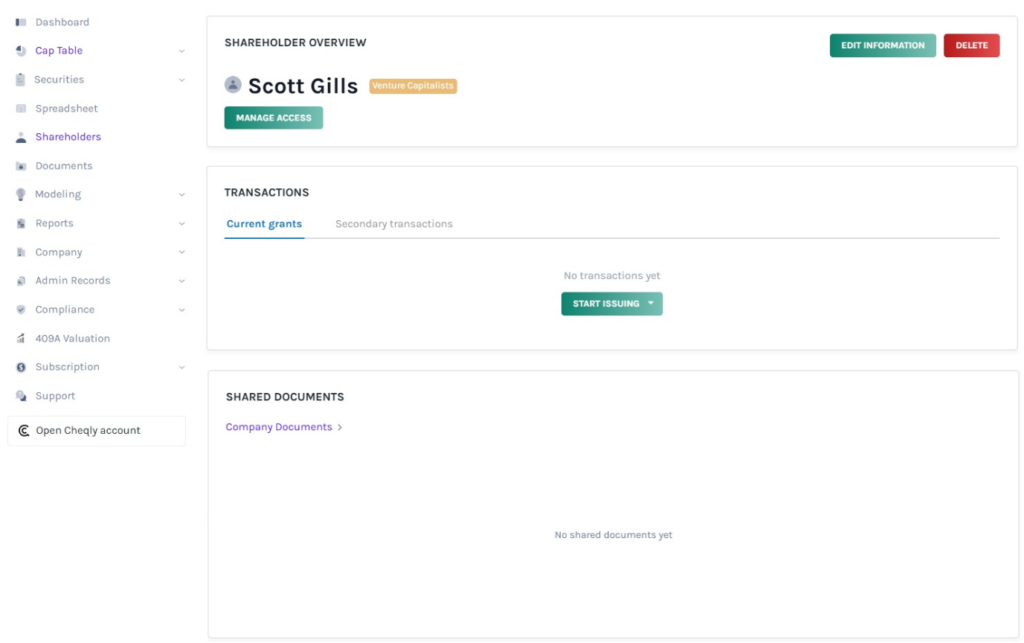
Task: Click the Venture Capitalists tag
Action: click(413, 86)
